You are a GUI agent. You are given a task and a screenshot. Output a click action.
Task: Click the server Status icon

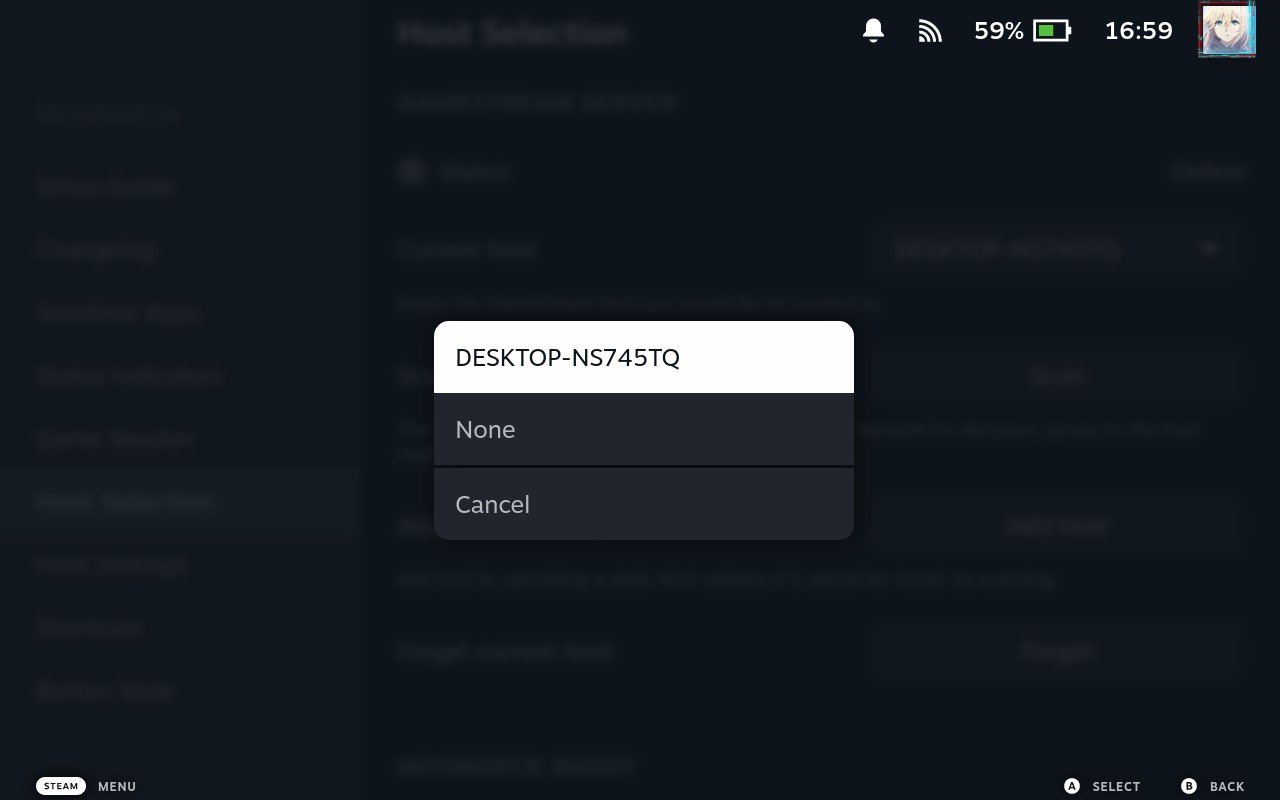click(x=412, y=172)
